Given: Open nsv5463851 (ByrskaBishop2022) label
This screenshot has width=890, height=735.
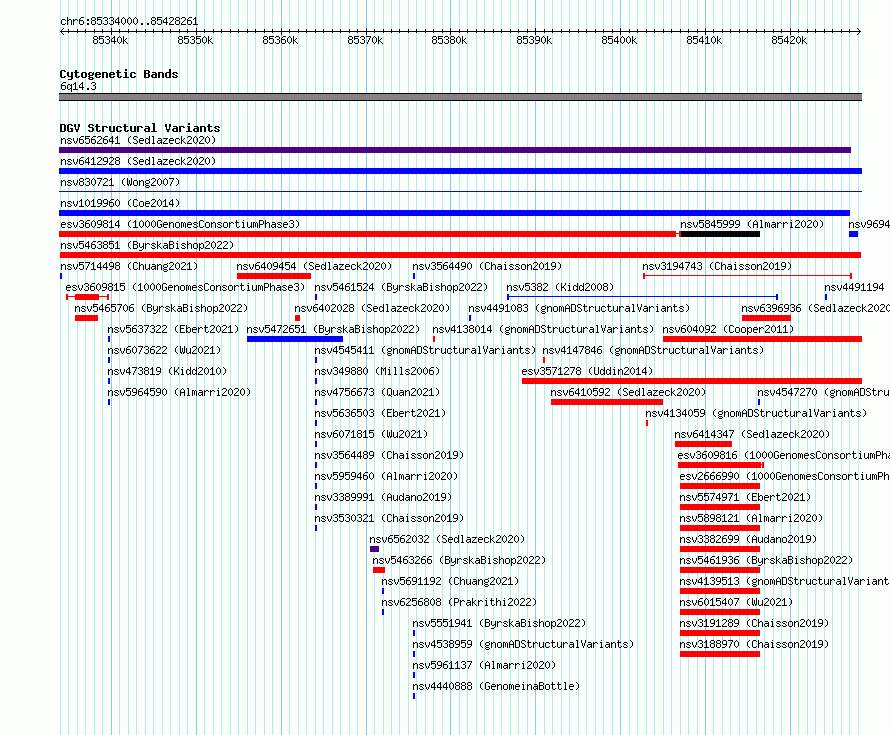Looking at the screenshot, I should 147,245.
